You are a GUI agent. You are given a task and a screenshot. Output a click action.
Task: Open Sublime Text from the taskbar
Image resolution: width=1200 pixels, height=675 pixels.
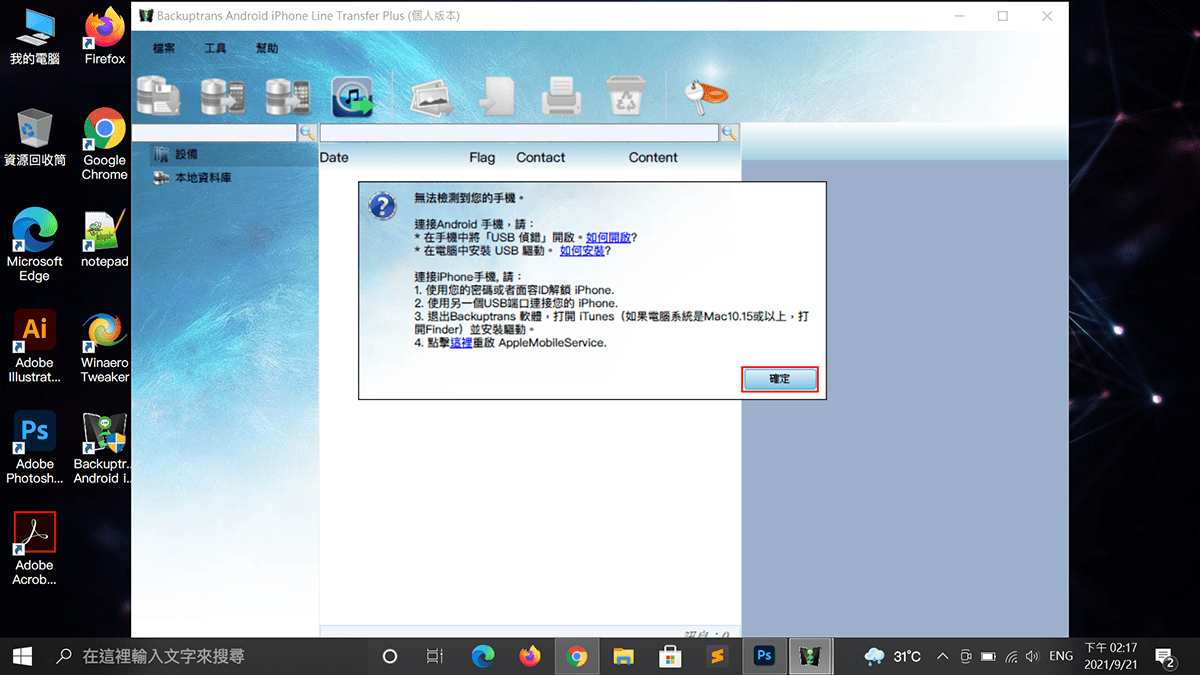pos(715,656)
